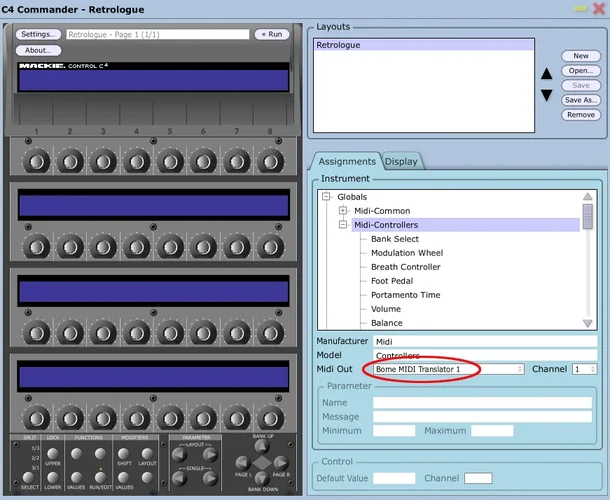Click the greyed Save button
The image size is (610, 500).
581,86
